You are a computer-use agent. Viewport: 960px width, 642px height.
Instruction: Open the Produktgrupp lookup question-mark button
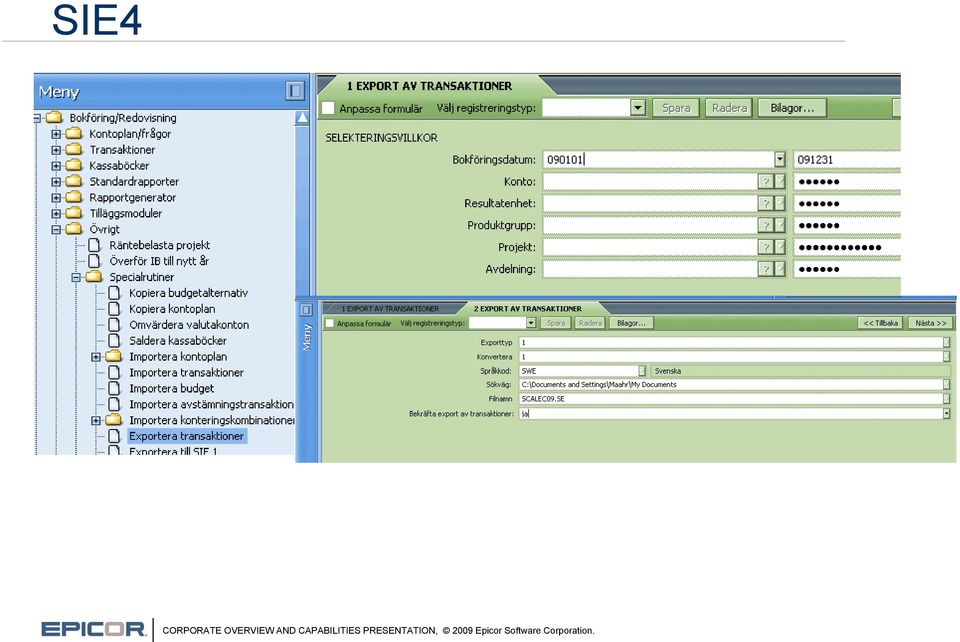tap(765, 225)
